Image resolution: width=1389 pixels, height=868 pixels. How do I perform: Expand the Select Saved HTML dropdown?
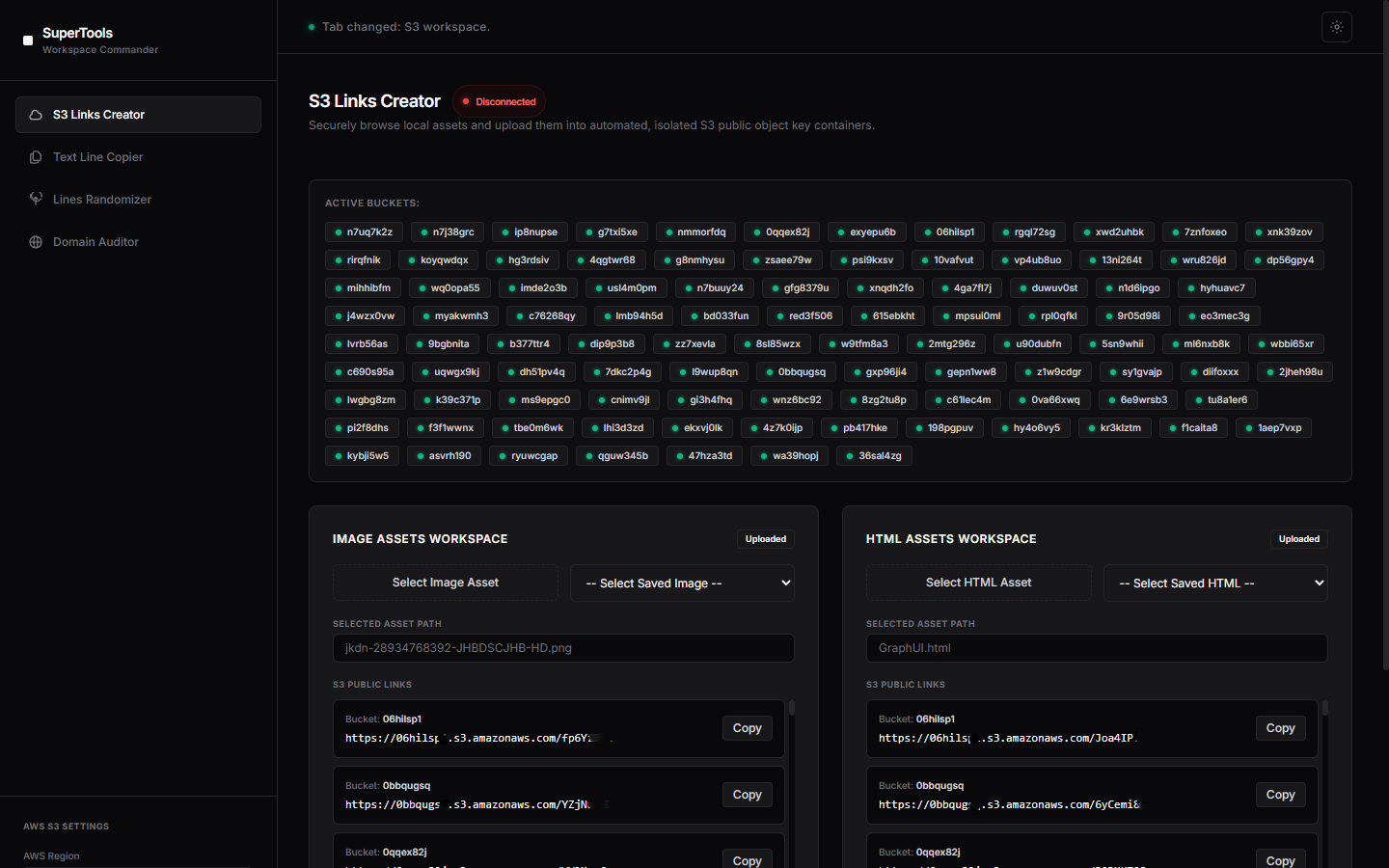[x=1215, y=583]
